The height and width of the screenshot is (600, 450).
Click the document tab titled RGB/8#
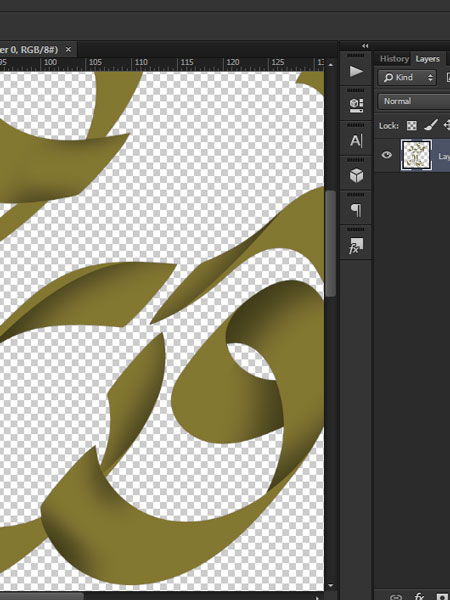tap(29, 50)
